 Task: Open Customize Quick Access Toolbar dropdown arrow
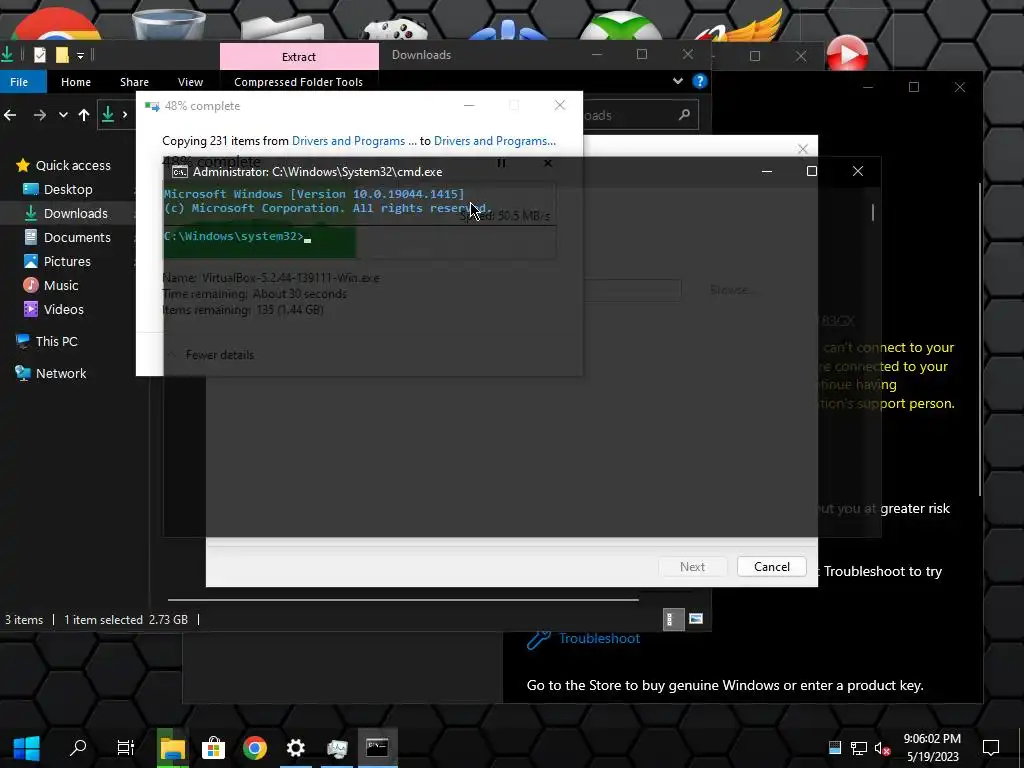click(80, 56)
